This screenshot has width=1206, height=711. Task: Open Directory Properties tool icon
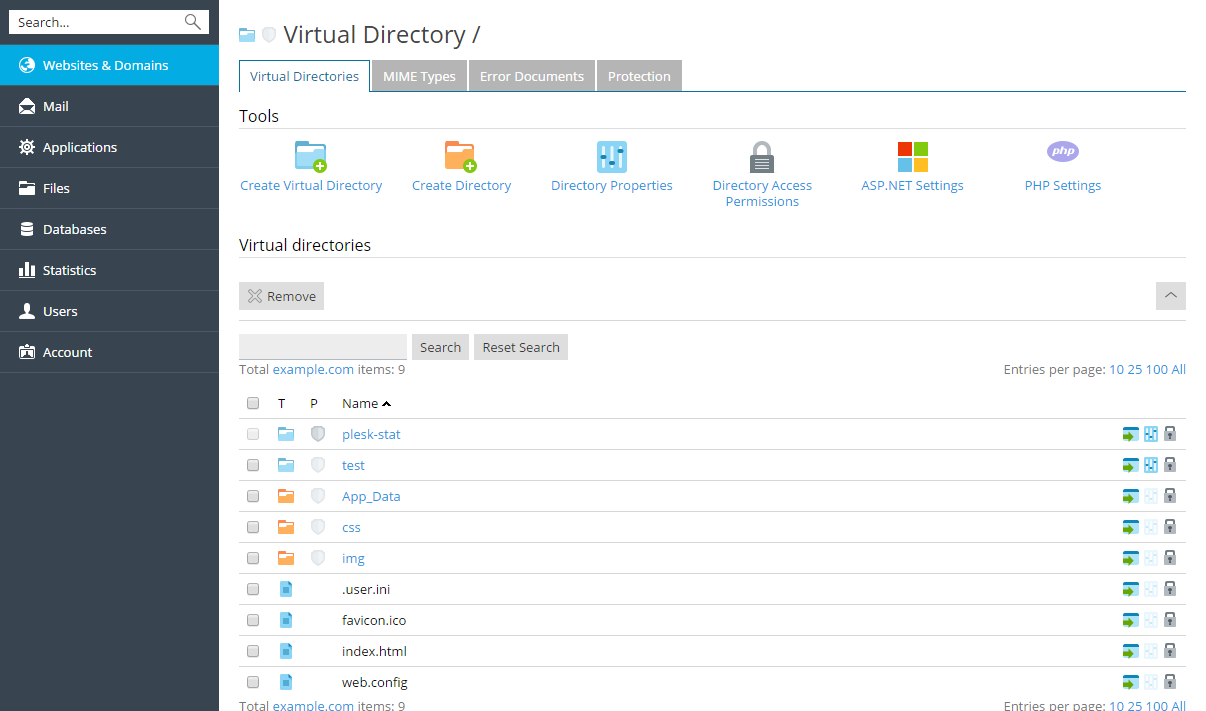611,157
